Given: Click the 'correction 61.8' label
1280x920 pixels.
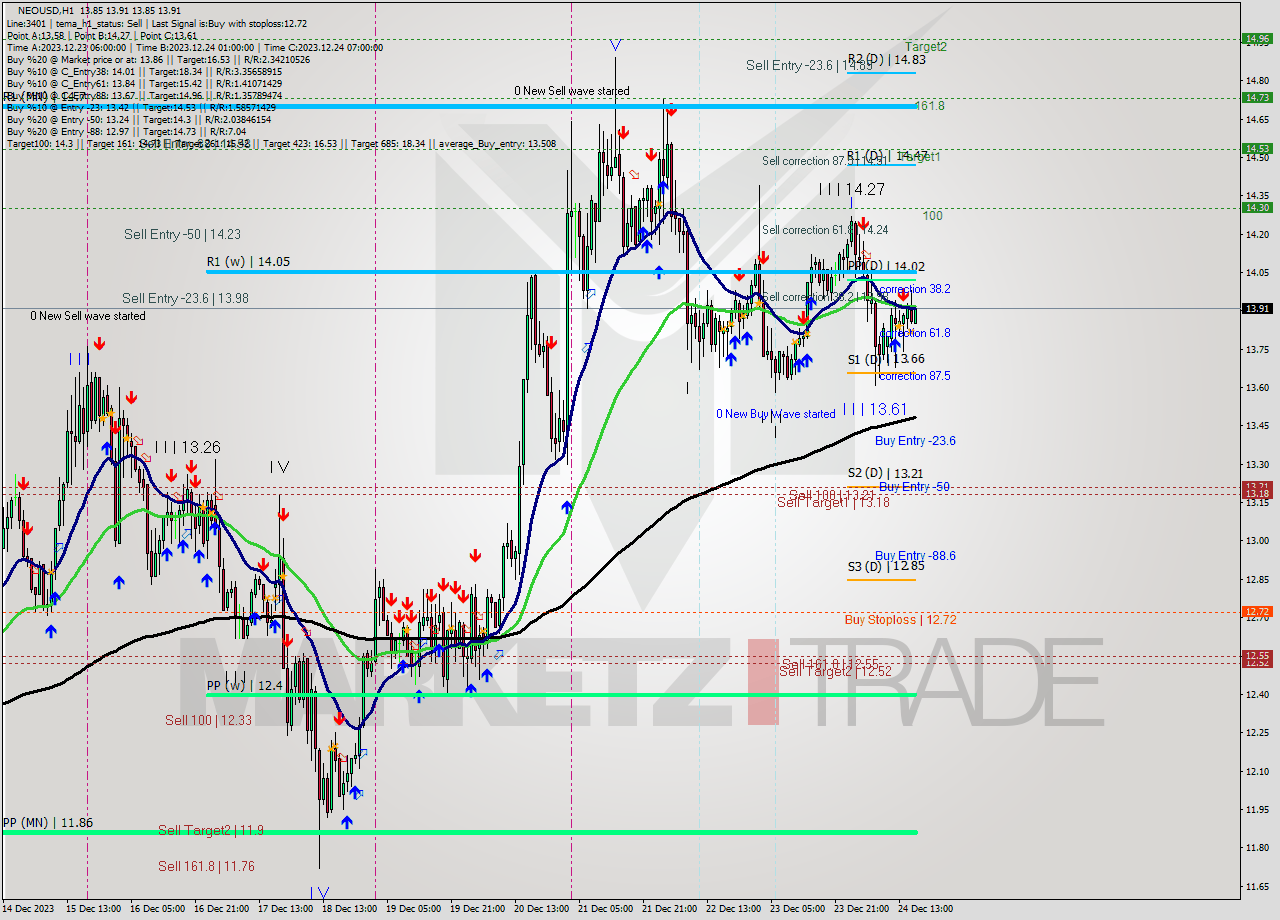Looking at the screenshot, I should click(x=915, y=332).
